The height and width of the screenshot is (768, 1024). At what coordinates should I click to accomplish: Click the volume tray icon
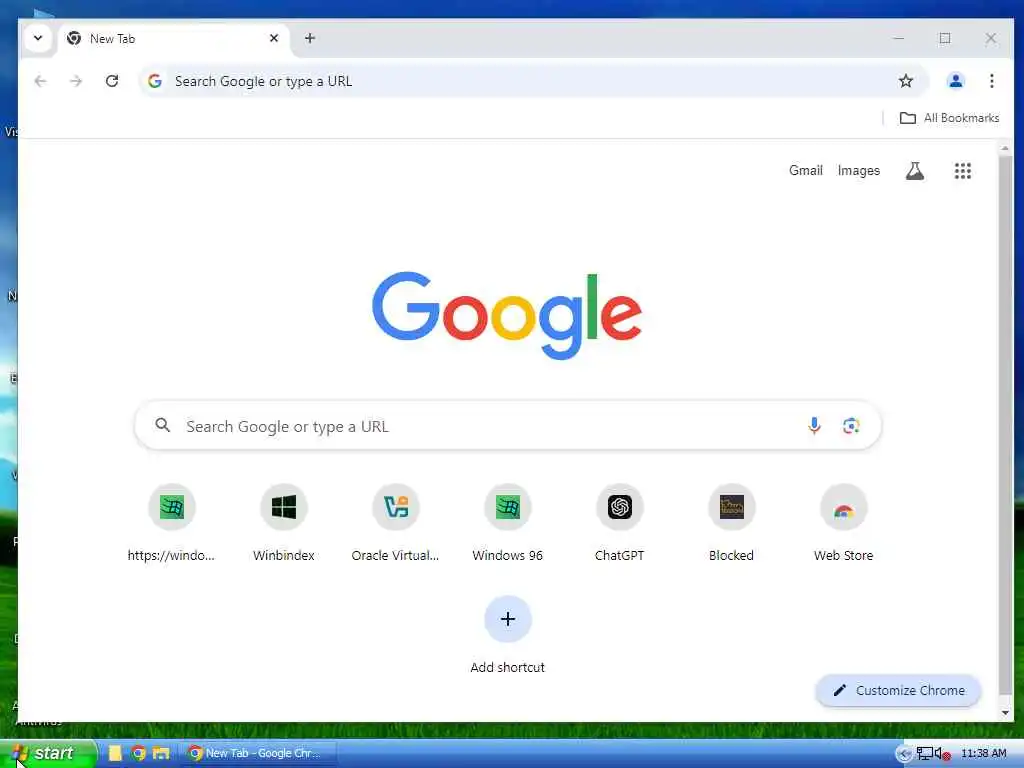[x=941, y=754]
